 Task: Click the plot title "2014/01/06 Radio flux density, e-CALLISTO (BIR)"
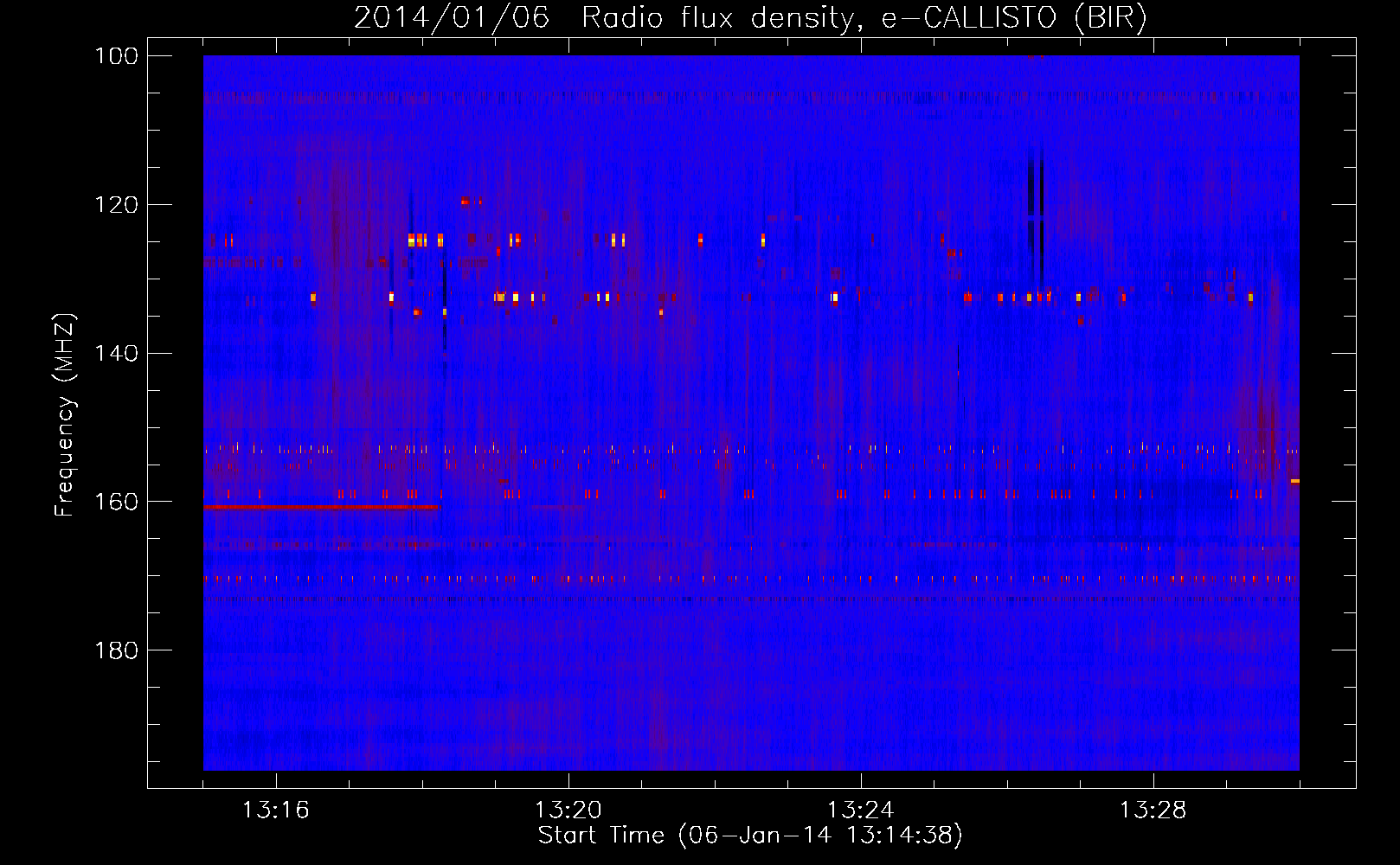pos(750,17)
